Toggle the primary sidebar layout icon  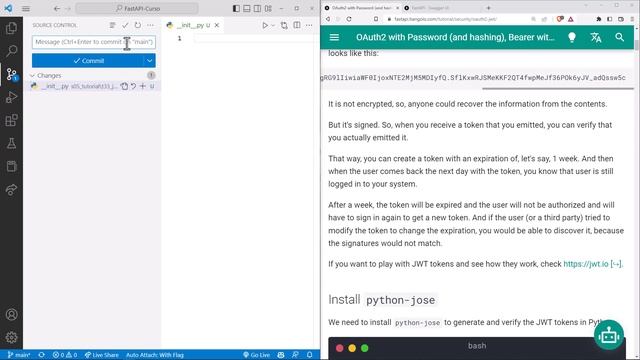[x=236, y=8]
